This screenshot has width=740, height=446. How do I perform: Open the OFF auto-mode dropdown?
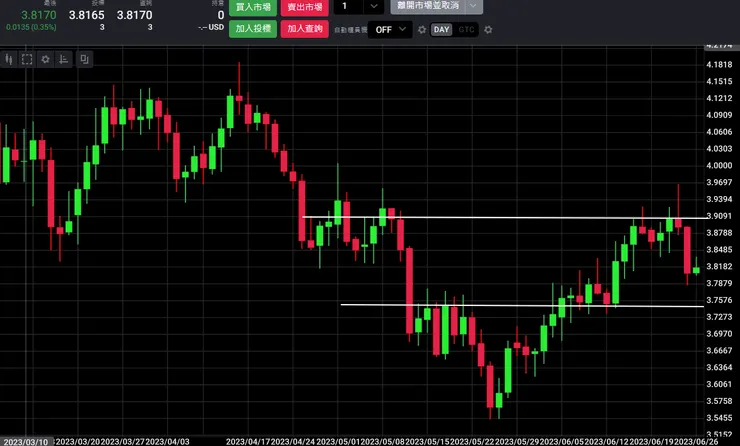pyautogui.click(x=390, y=30)
